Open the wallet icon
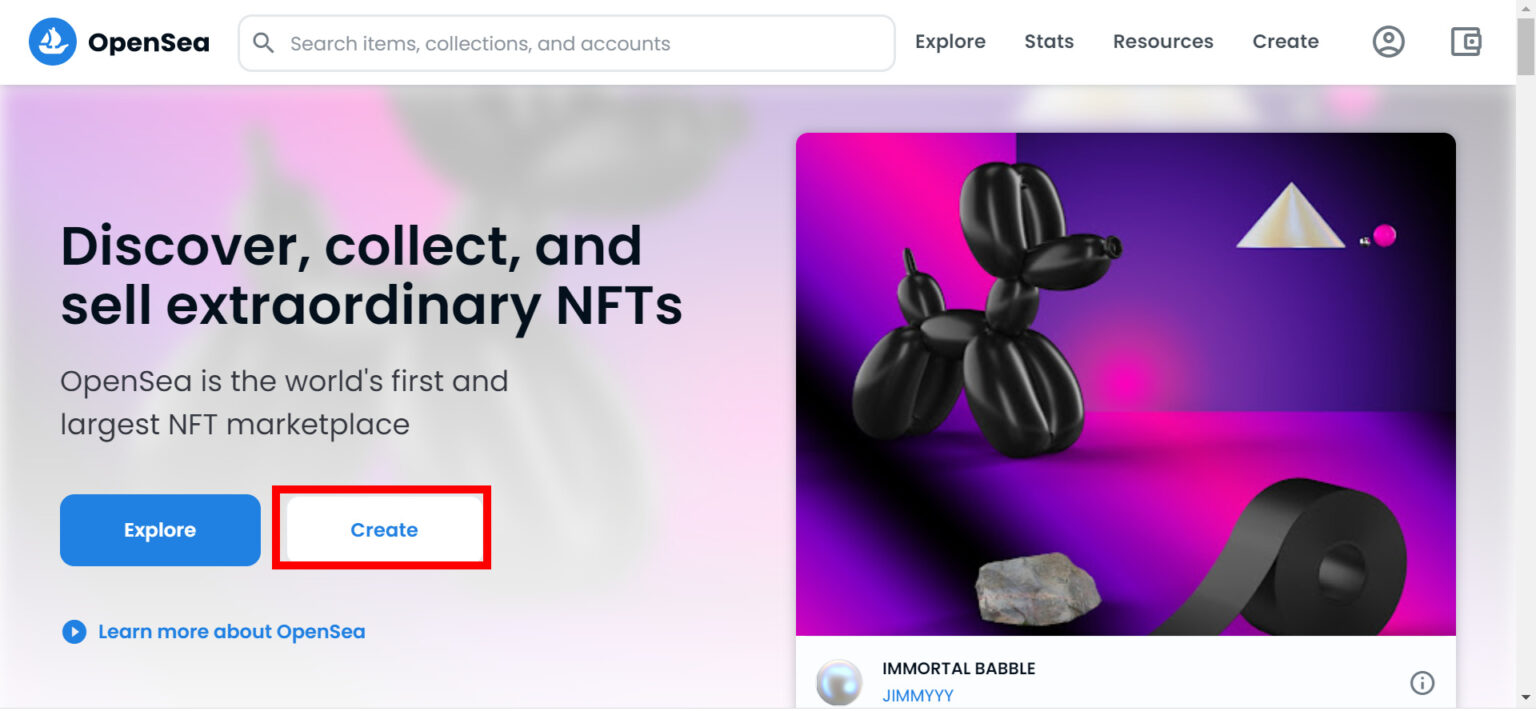 (x=1466, y=42)
